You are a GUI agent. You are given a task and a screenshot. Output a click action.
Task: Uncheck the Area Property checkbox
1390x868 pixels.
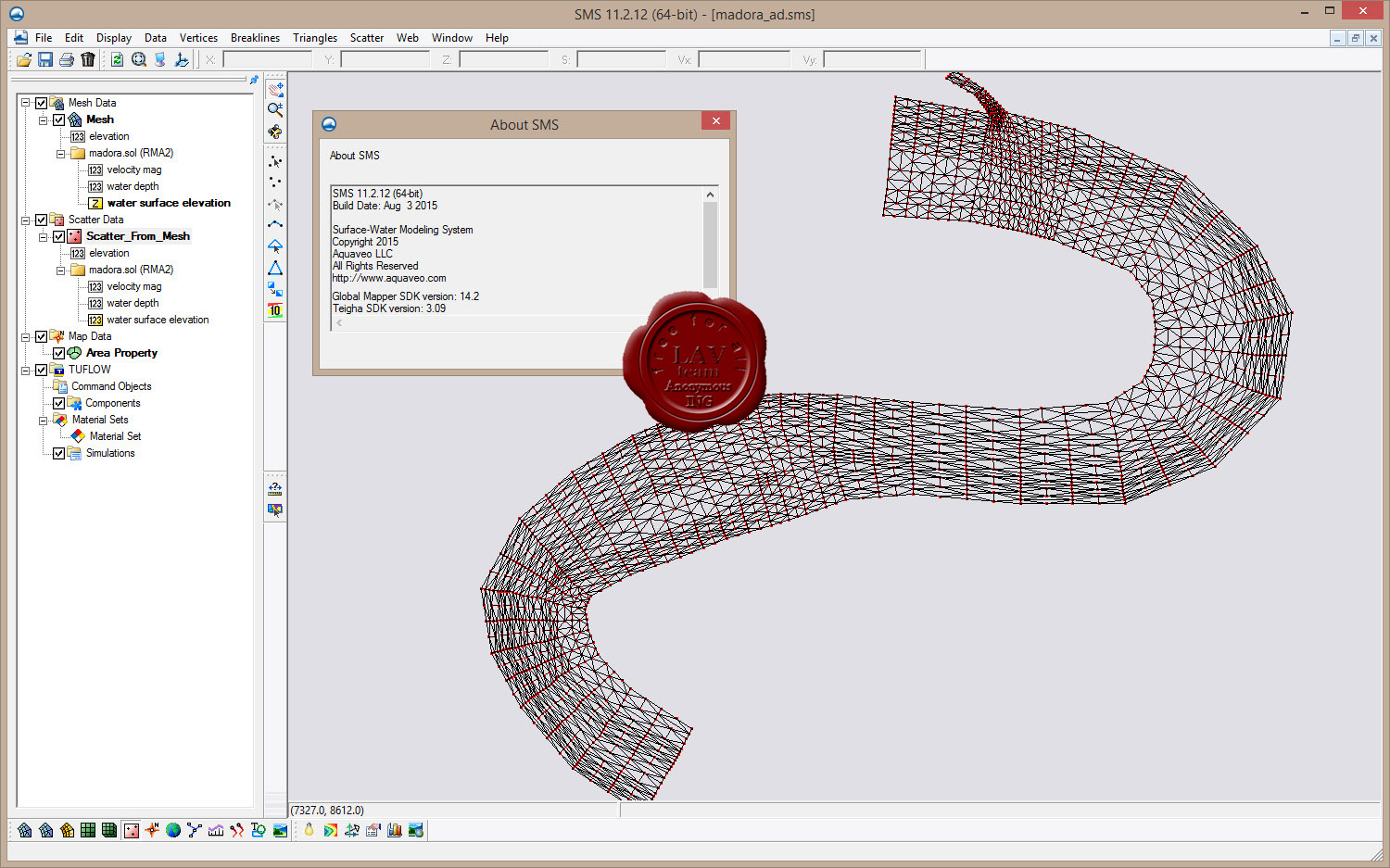59,353
